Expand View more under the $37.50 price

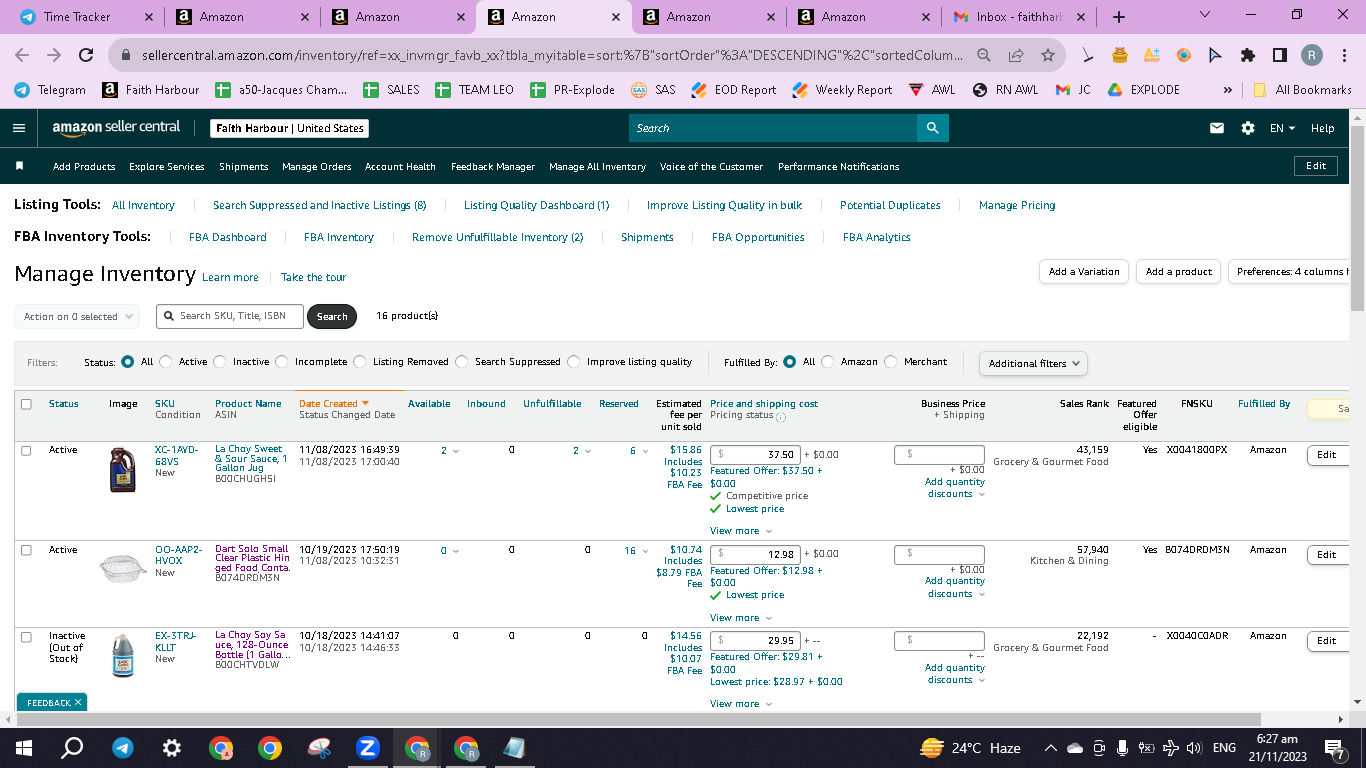pos(741,531)
